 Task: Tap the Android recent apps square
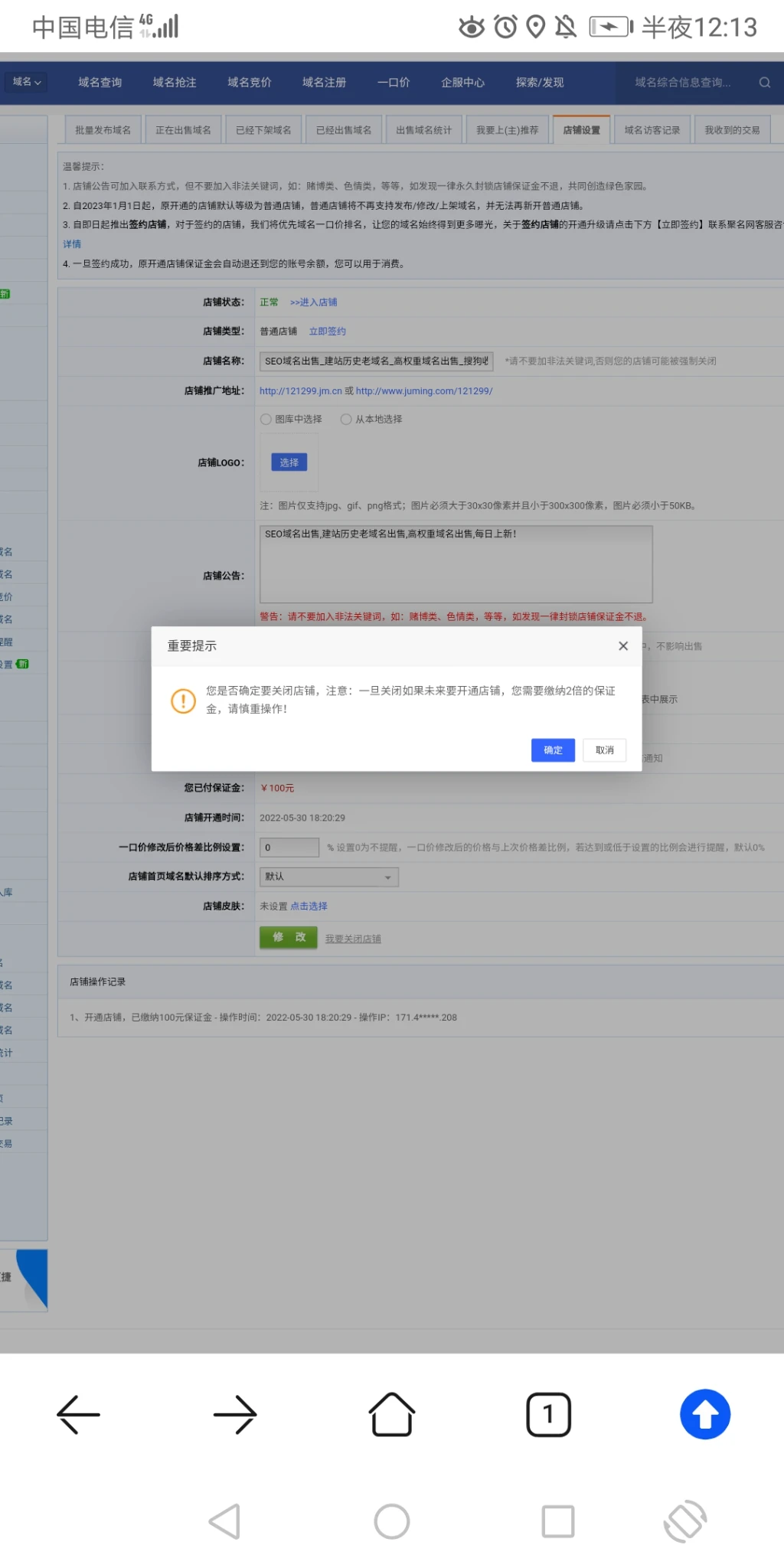pyautogui.click(x=558, y=1521)
